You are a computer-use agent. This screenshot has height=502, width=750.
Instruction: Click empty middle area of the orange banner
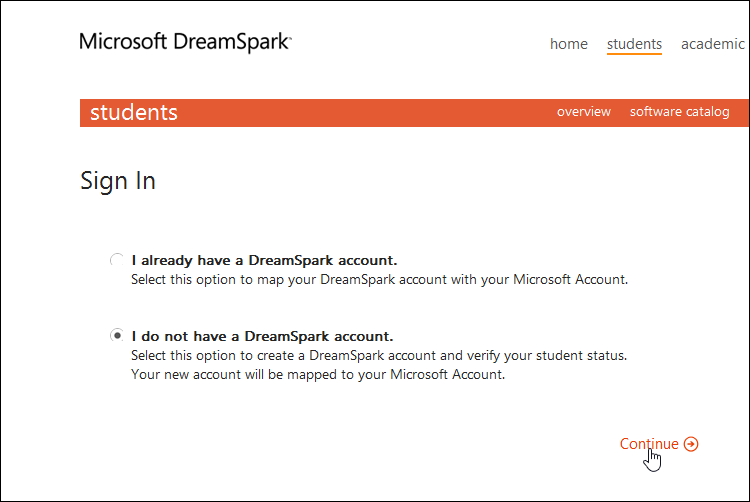point(360,112)
